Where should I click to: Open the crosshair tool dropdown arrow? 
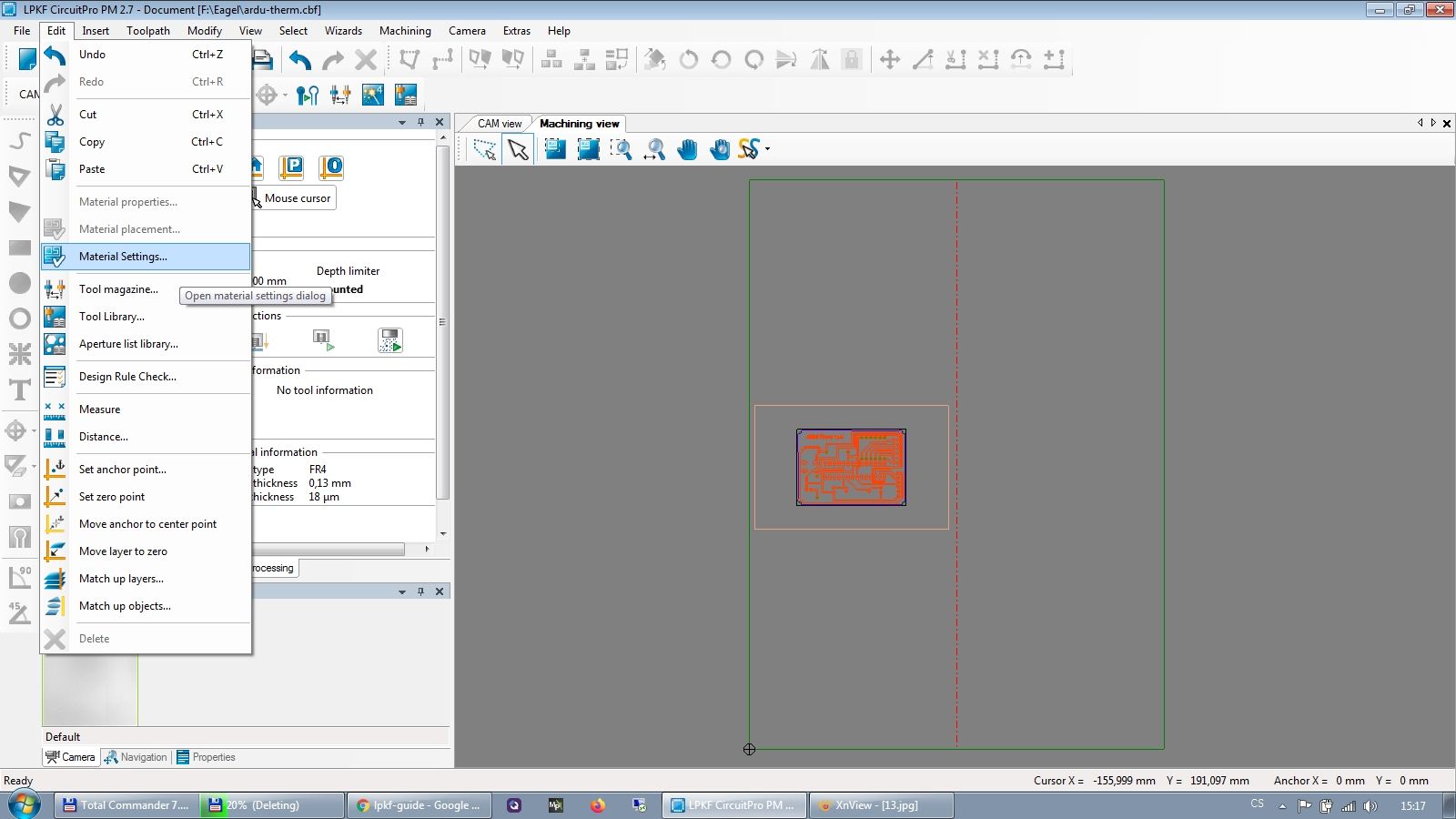(285, 95)
